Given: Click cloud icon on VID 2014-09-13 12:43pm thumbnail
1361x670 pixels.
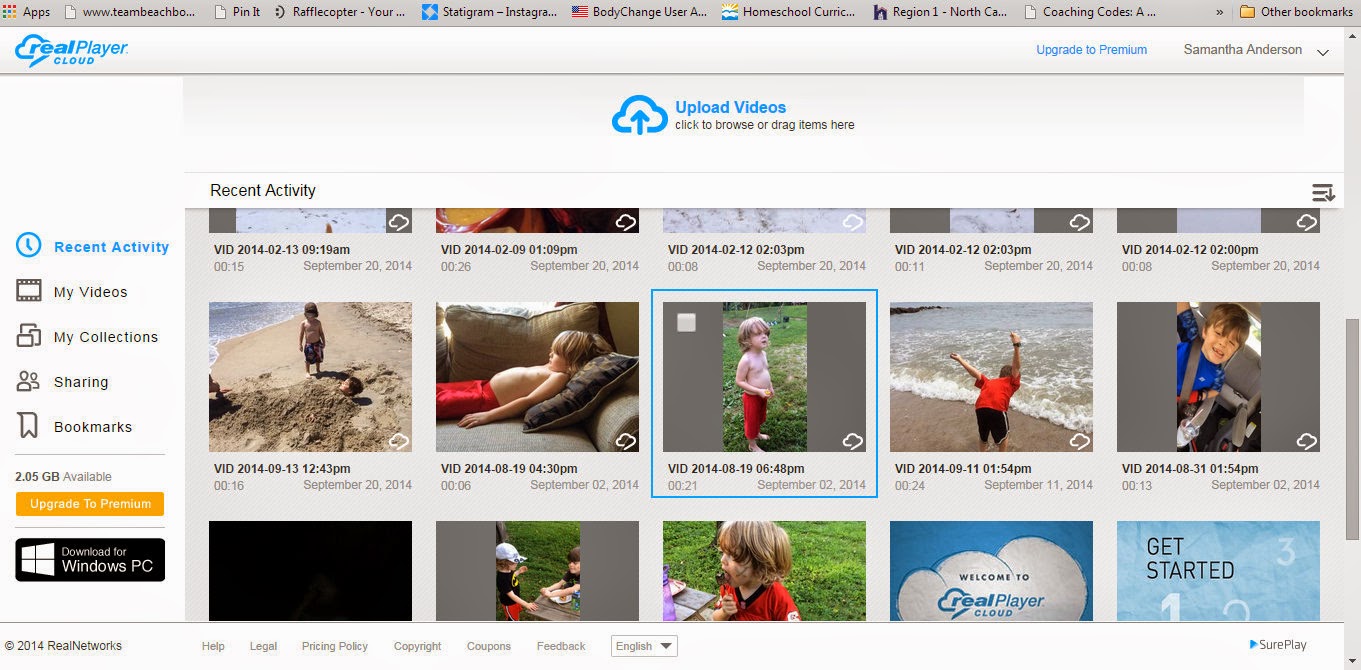Looking at the screenshot, I should pyautogui.click(x=398, y=441).
